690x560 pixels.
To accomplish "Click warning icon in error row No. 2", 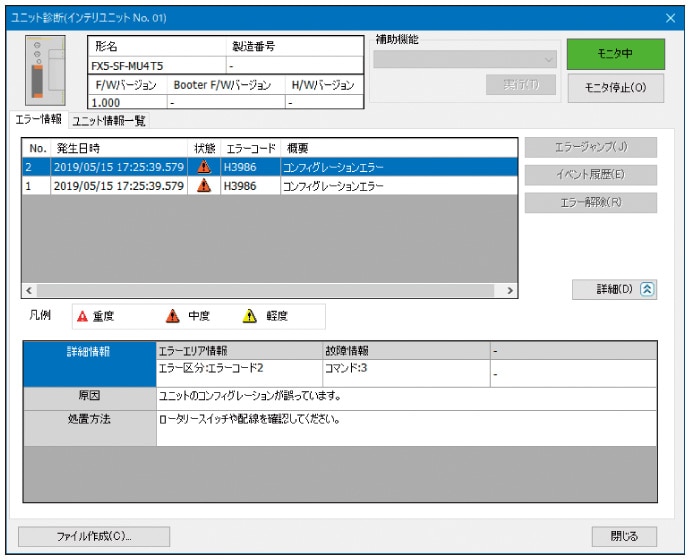I will [204, 167].
